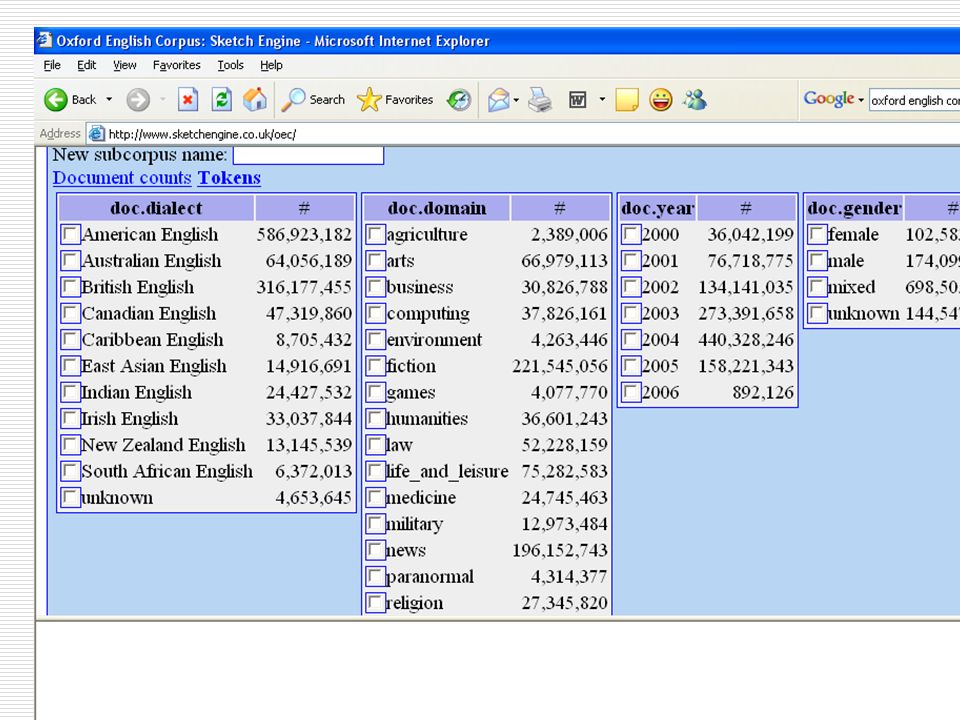Tick the 2004 year checkbox
The image size is (960, 720).
631,339
